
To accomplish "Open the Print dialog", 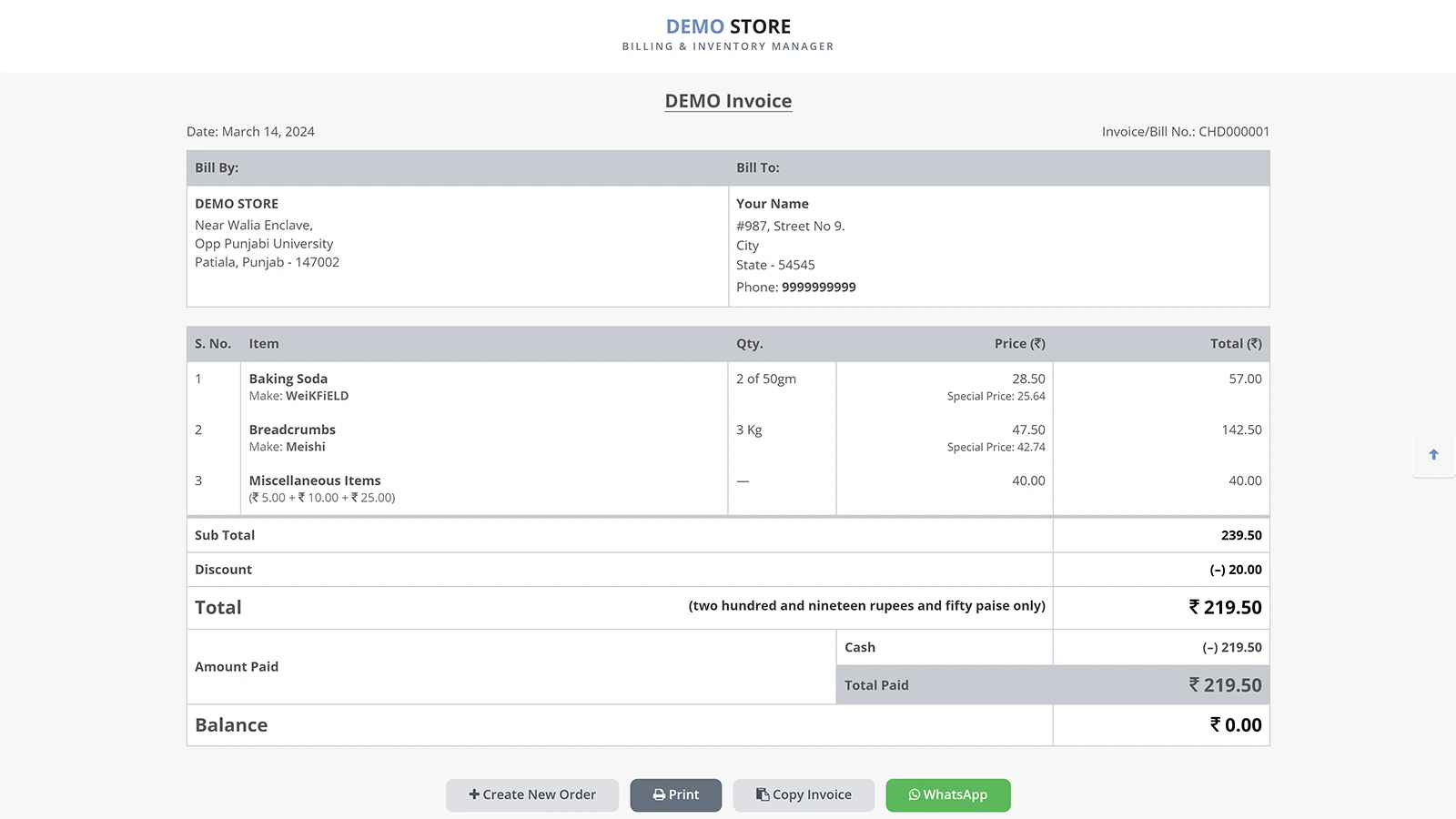I will coord(676,794).
